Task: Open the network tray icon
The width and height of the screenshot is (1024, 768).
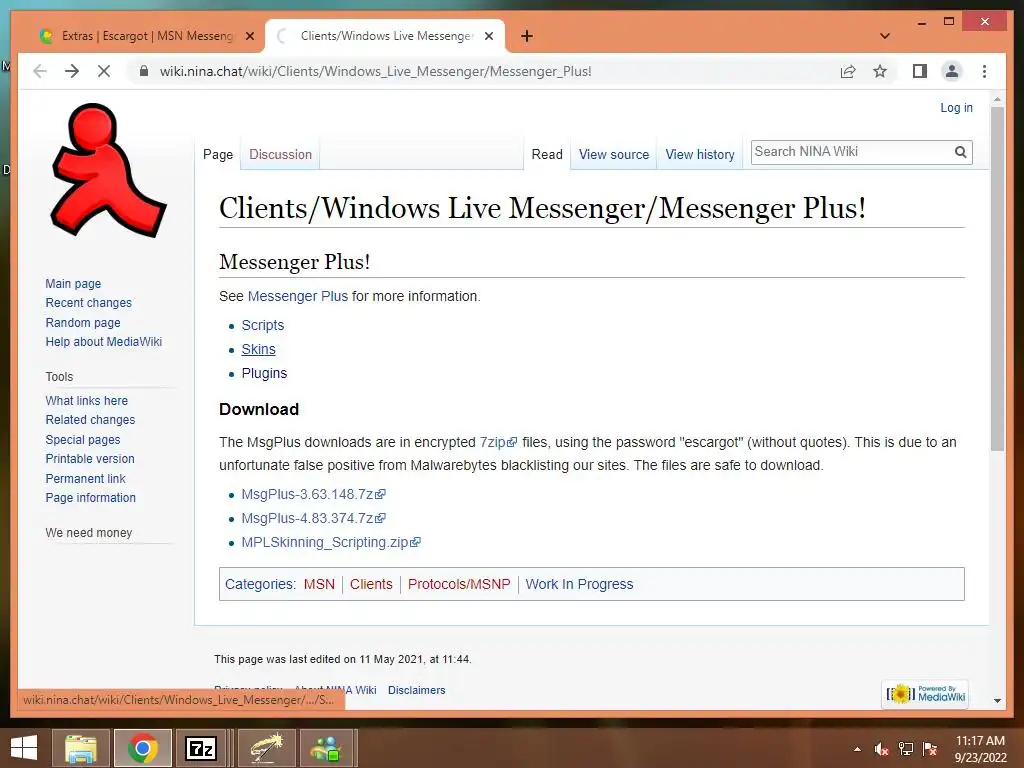Action: tap(906, 749)
